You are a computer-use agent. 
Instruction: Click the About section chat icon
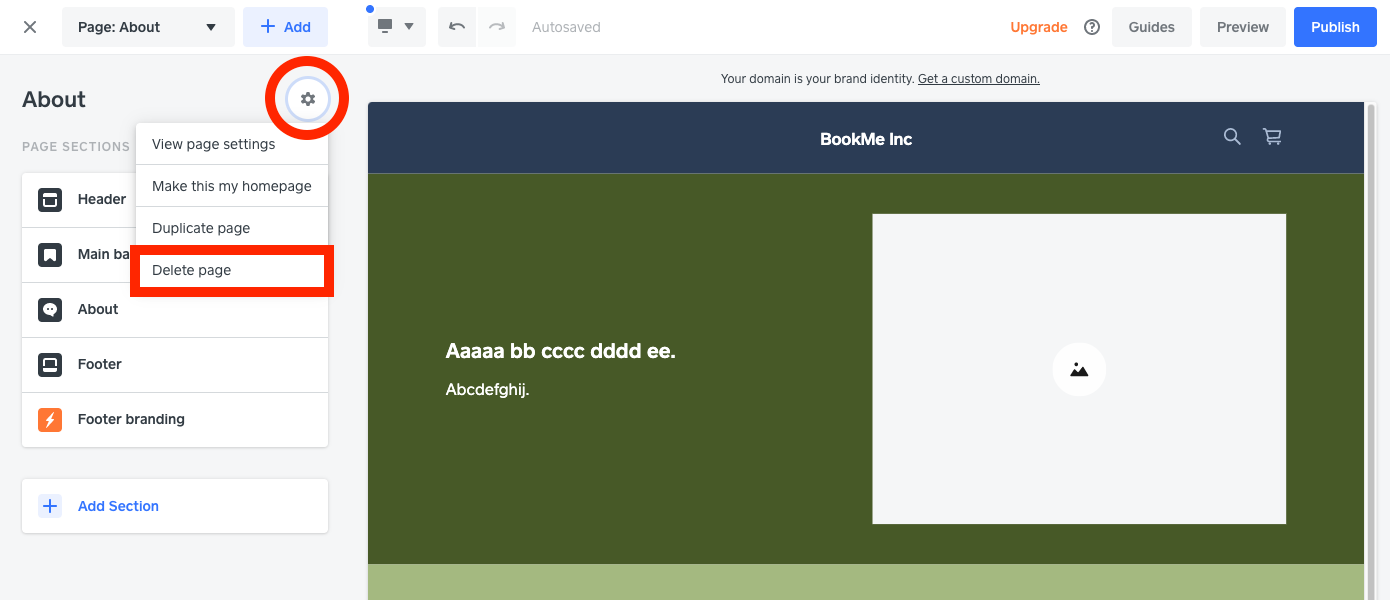(50, 309)
